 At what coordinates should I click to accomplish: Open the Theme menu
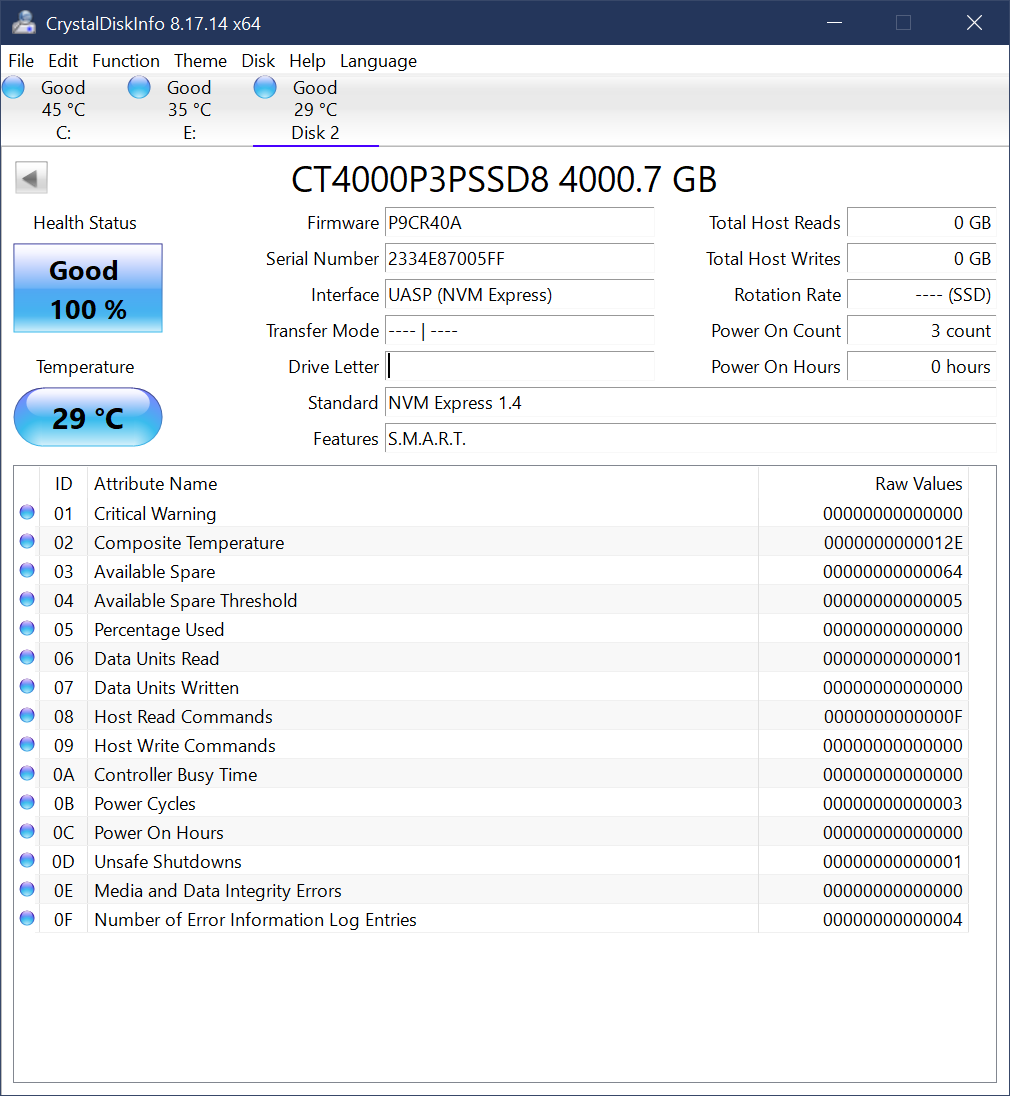(200, 61)
